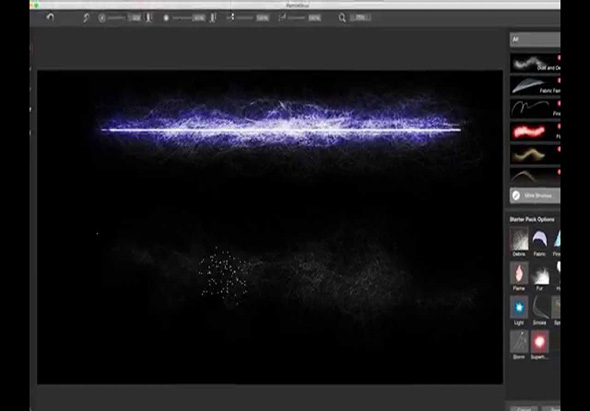Click the third slider's percentage field

pos(263,18)
